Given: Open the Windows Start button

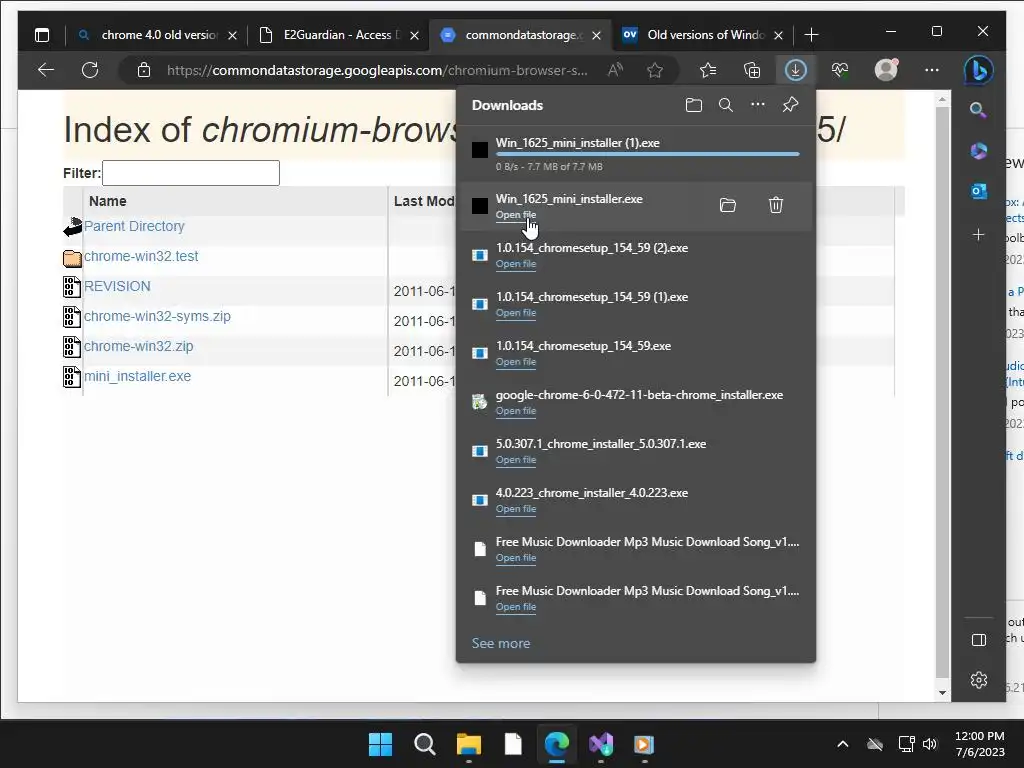Looking at the screenshot, I should coord(380,744).
